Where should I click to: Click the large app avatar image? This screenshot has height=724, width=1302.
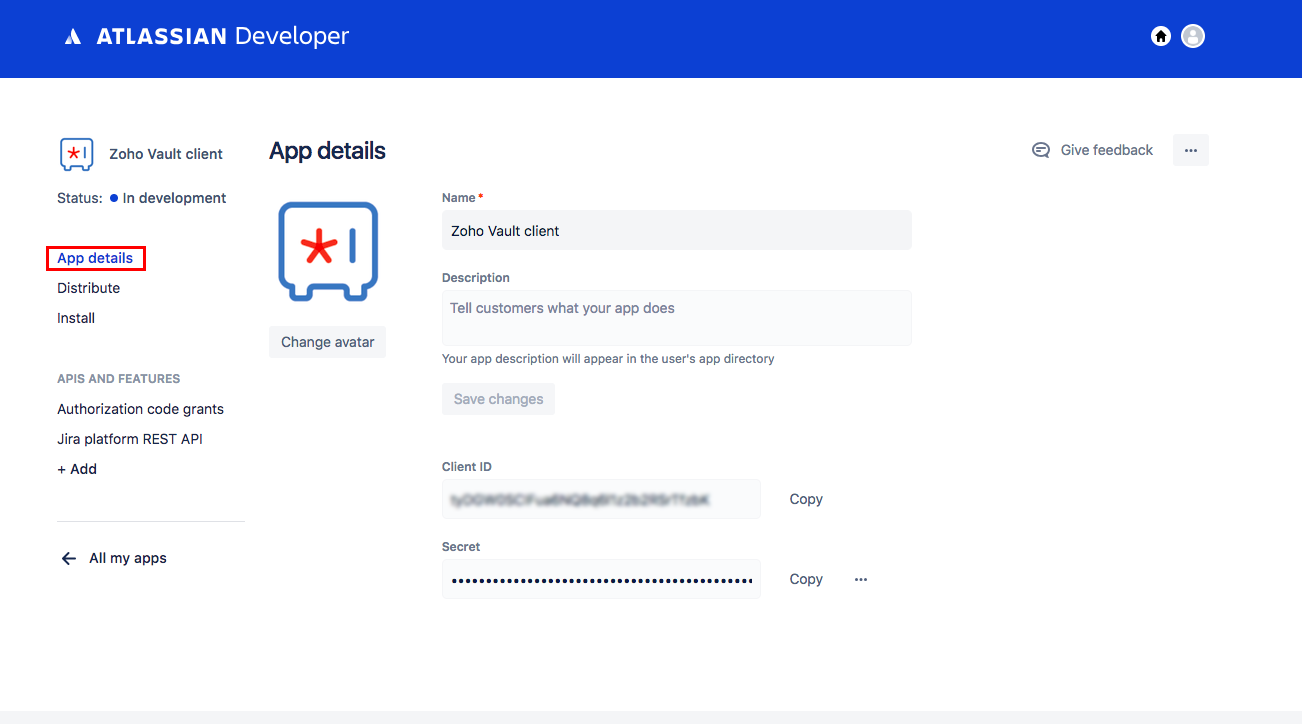tap(328, 251)
